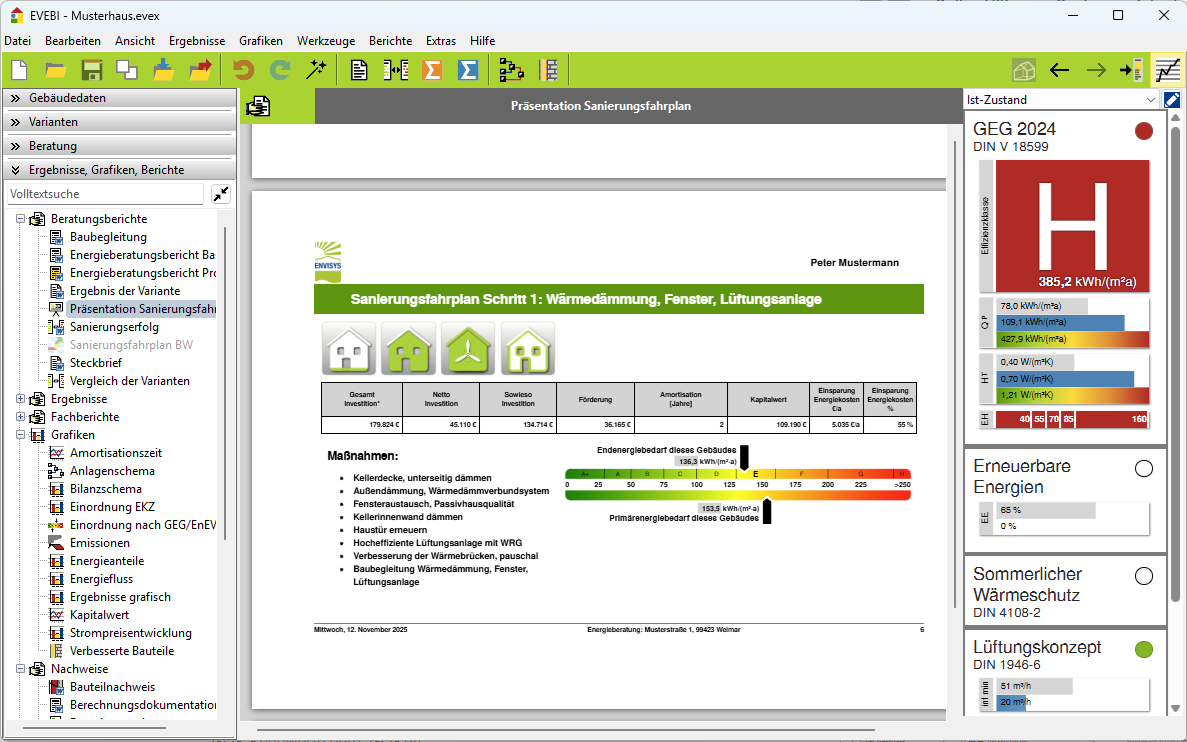Toggle the blue pencil edit button
Screen dimensions: 1187x742
coord(1172,100)
